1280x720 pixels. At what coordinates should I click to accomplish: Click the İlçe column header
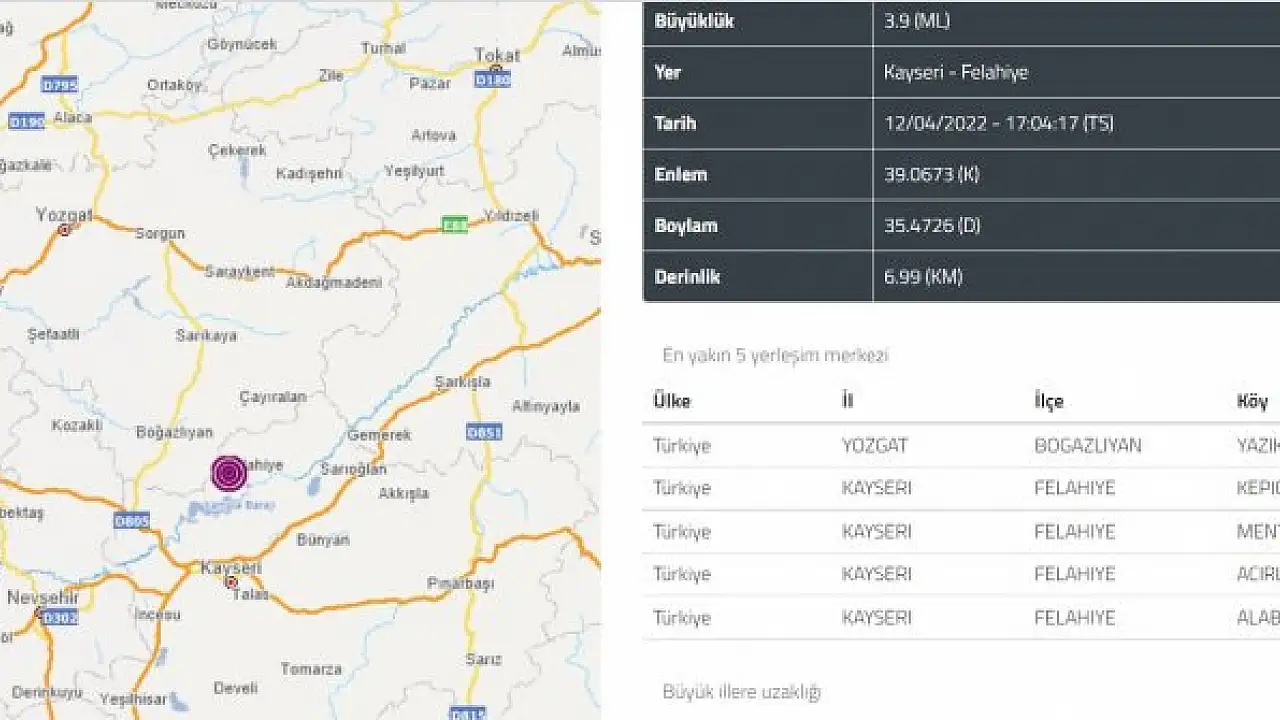coord(1049,401)
